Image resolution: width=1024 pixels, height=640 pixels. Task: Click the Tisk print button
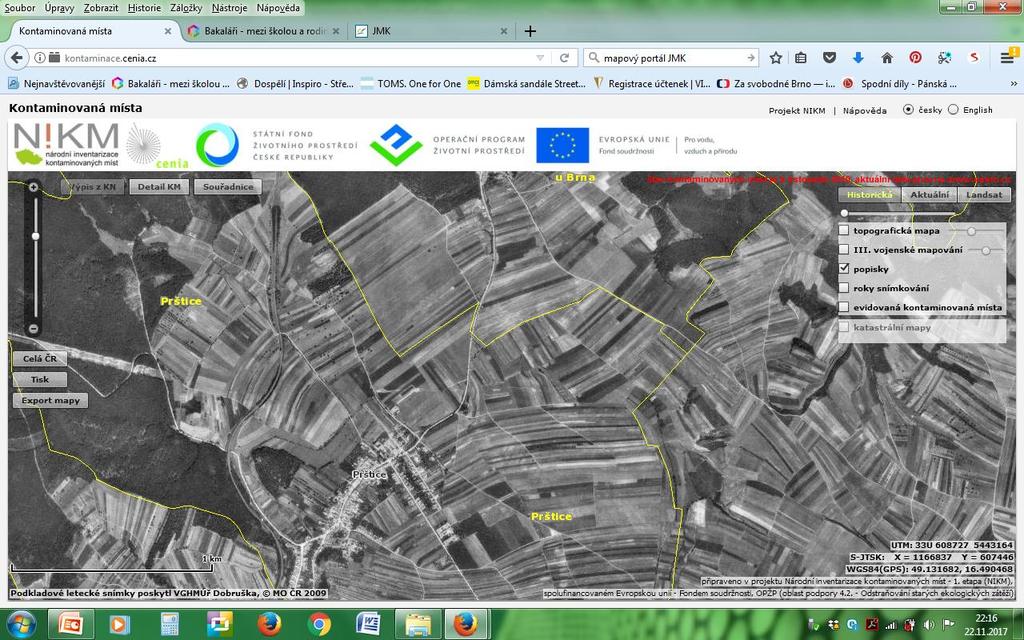pyautogui.click(x=40, y=379)
